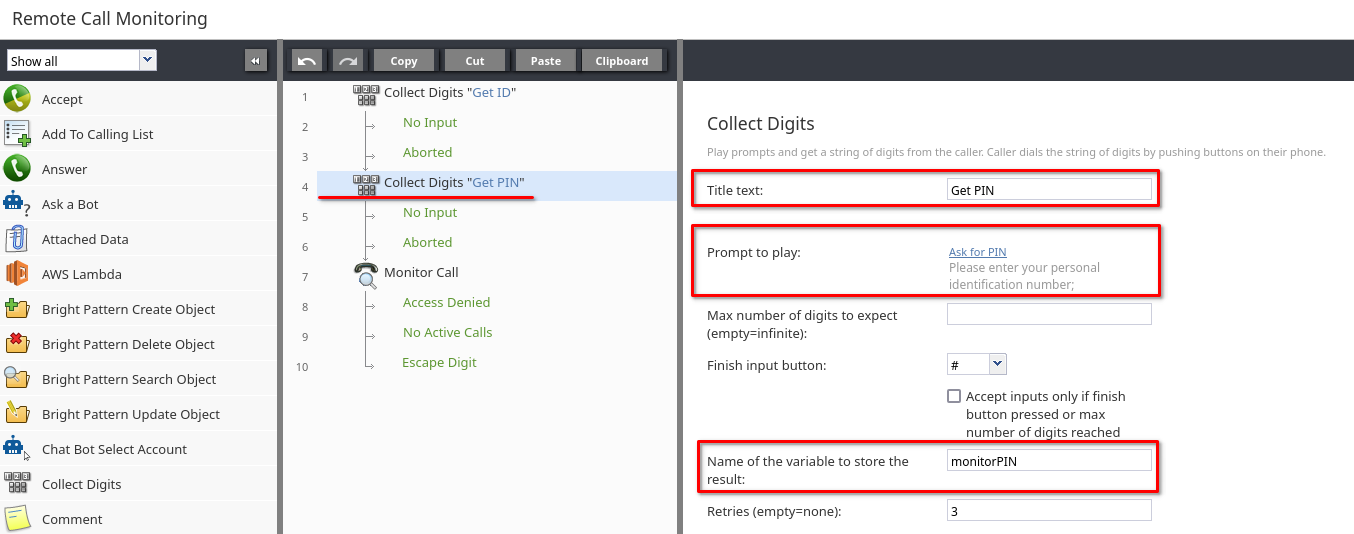Click the undo arrow in toolbar
This screenshot has width=1354, height=534.
click(307, 61)
